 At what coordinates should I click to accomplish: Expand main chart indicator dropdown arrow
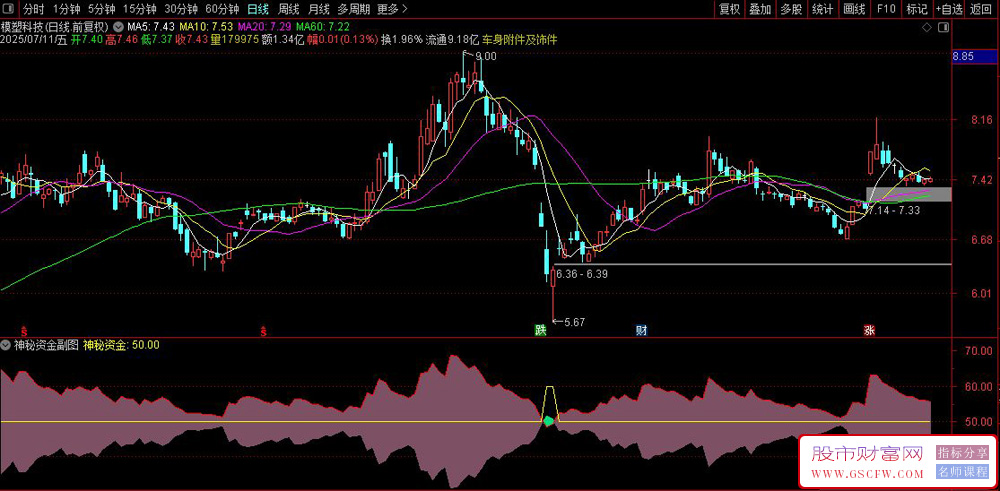119,27
